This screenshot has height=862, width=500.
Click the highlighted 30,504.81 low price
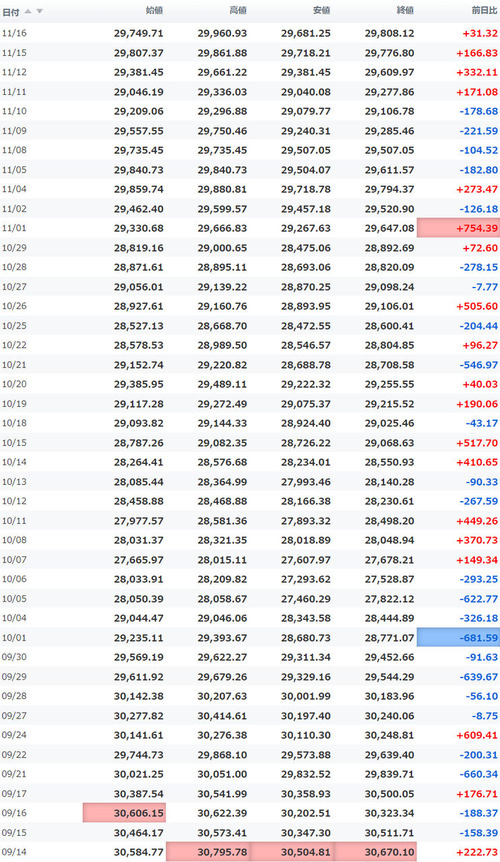[x=292, y=852]
